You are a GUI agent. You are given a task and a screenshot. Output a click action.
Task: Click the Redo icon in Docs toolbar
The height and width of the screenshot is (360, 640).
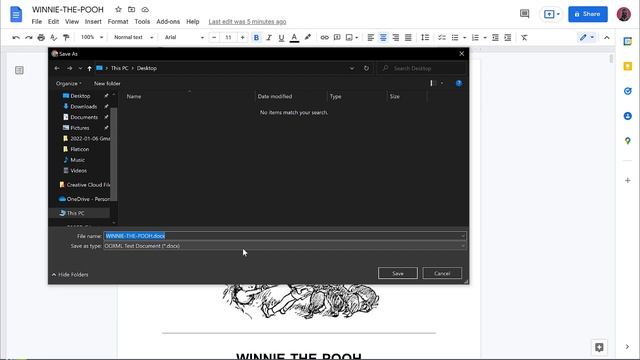[29, 38]
